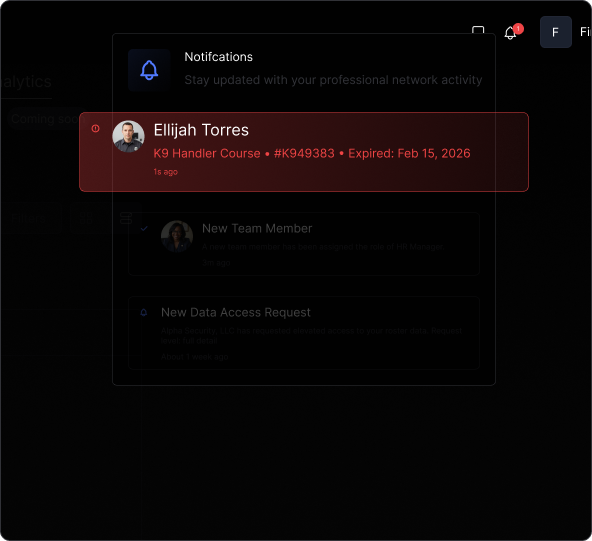Image resolution: width=592 pixels, height=541 pixels.
Task: Click the red alert icon on Ellijah Torres card
Action: pos(96,129)
